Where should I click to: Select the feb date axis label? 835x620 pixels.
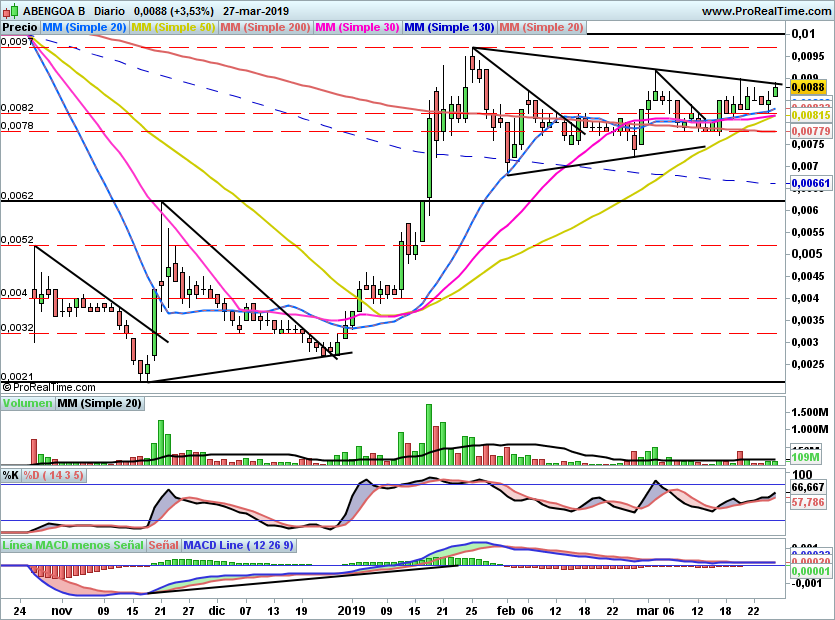click(x=505, y=610)
